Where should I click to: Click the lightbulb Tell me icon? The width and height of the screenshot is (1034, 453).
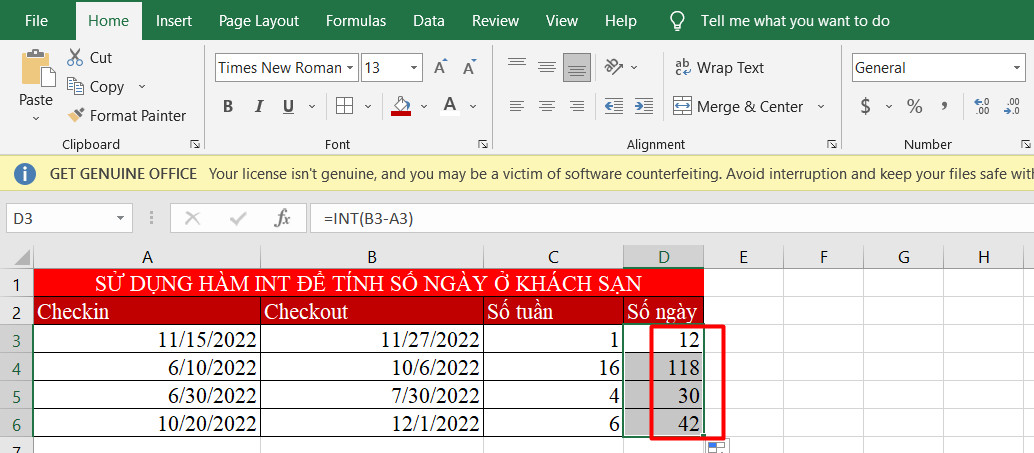[677, 21]
